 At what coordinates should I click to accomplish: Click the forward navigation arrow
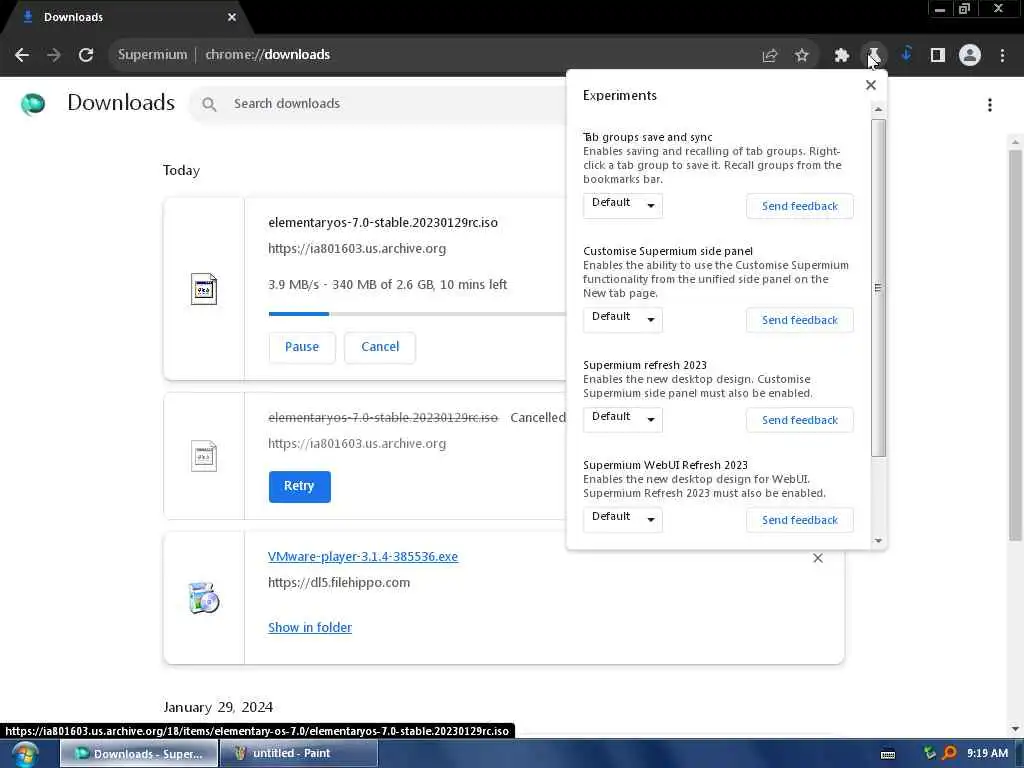pyautogui.click(x=54, y=55)
